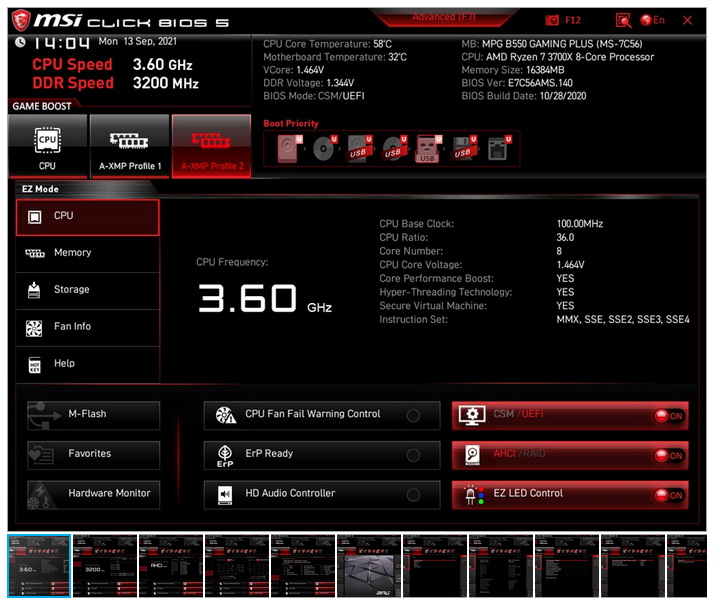Click the GAME BOOST label
This screenshot has width=726, height=604.
pos(43,108)
